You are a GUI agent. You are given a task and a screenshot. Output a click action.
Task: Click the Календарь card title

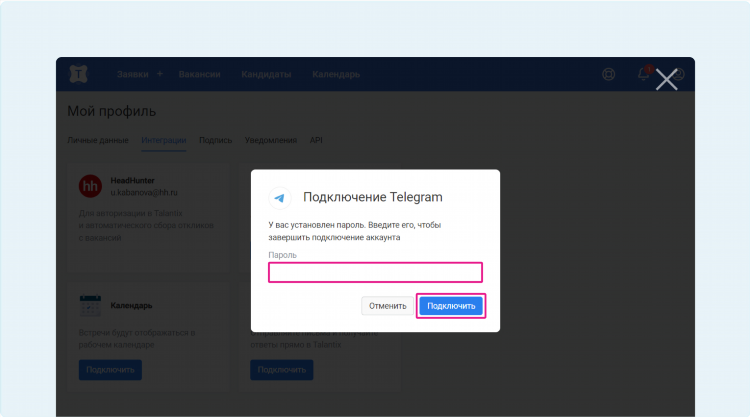tap(131, 306)
